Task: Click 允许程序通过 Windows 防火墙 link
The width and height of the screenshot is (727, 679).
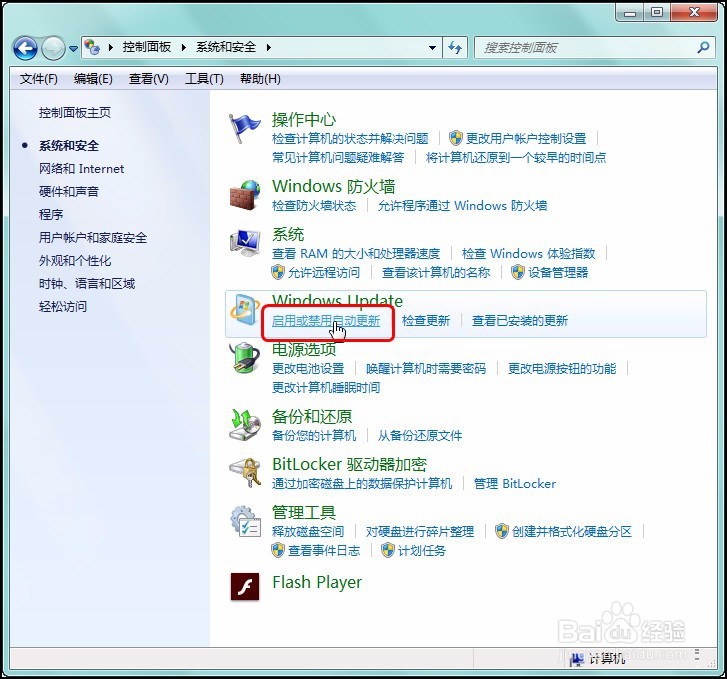Action: (462, 205)
